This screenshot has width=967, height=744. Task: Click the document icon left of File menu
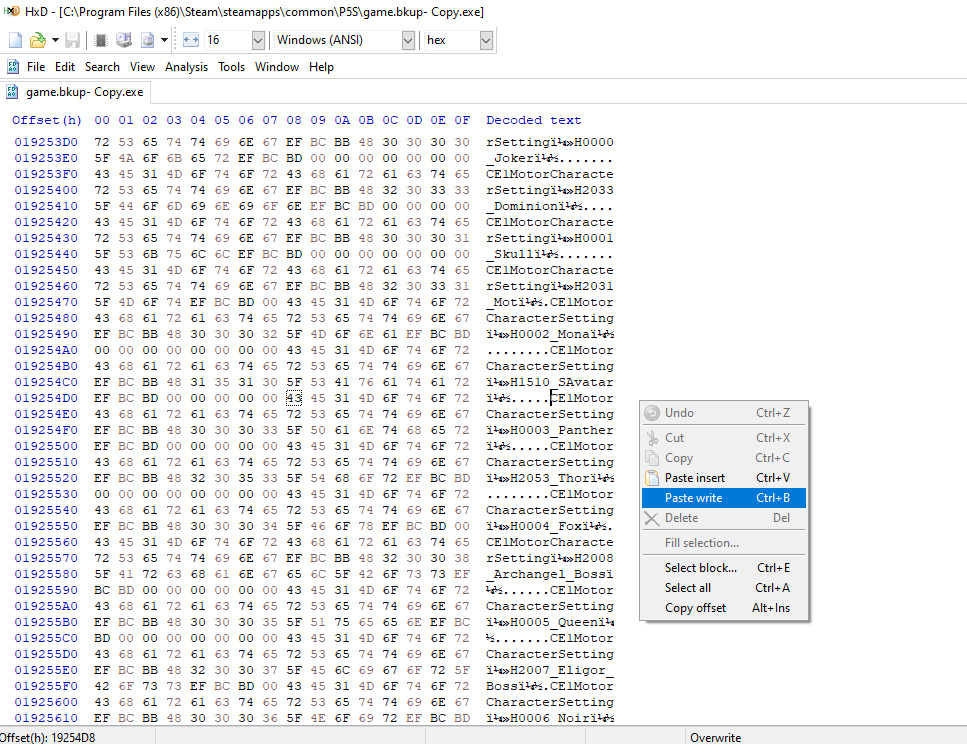[12, 67]
